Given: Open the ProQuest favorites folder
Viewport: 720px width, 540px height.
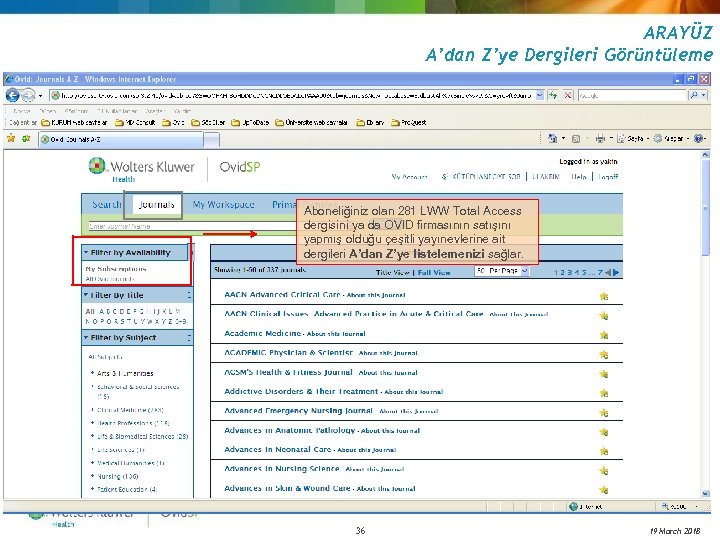Looking at the screenshot, I should click(x=409, y=123).
